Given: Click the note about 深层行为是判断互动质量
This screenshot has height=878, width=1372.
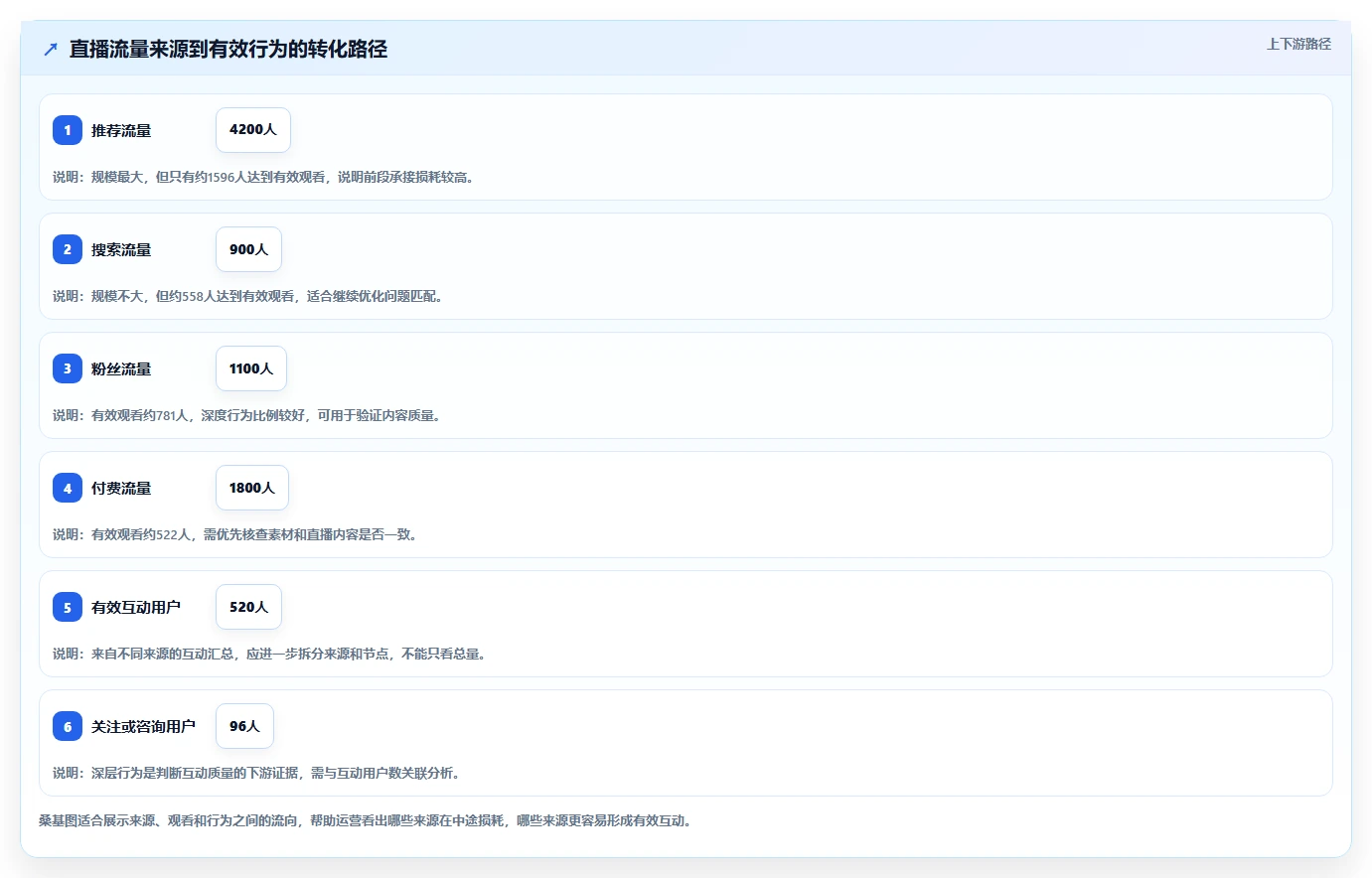Looking at the screenshot, I should (x=258, y=773).
